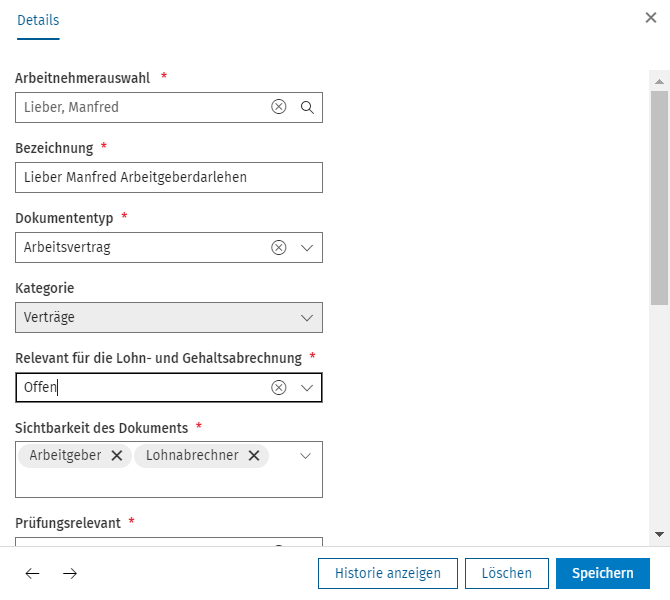Clear the Arbeitnehmerauswahl field value
Viewport: 670px width, 600px height.
point(279,107)
